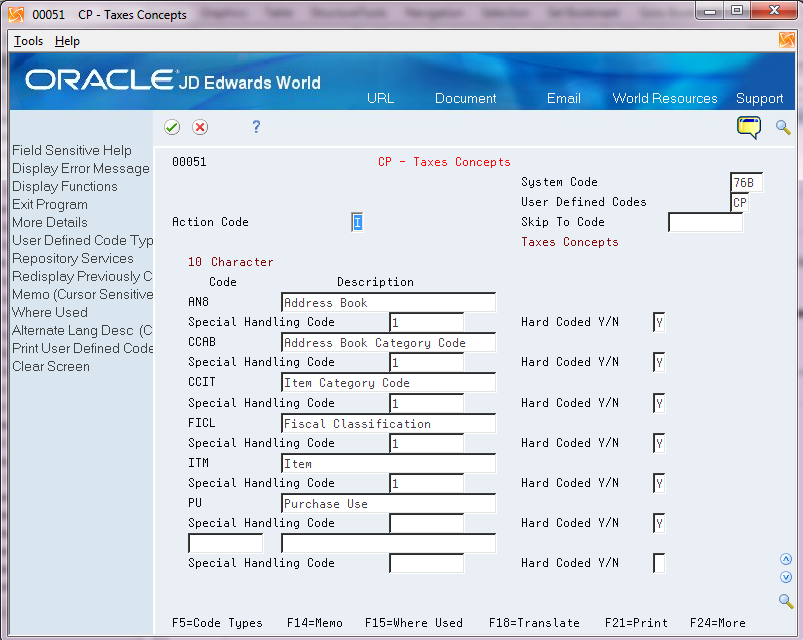Click Special Handling Code field under ITM
This screenshot has width=803, height=640.
click(427, 483)
